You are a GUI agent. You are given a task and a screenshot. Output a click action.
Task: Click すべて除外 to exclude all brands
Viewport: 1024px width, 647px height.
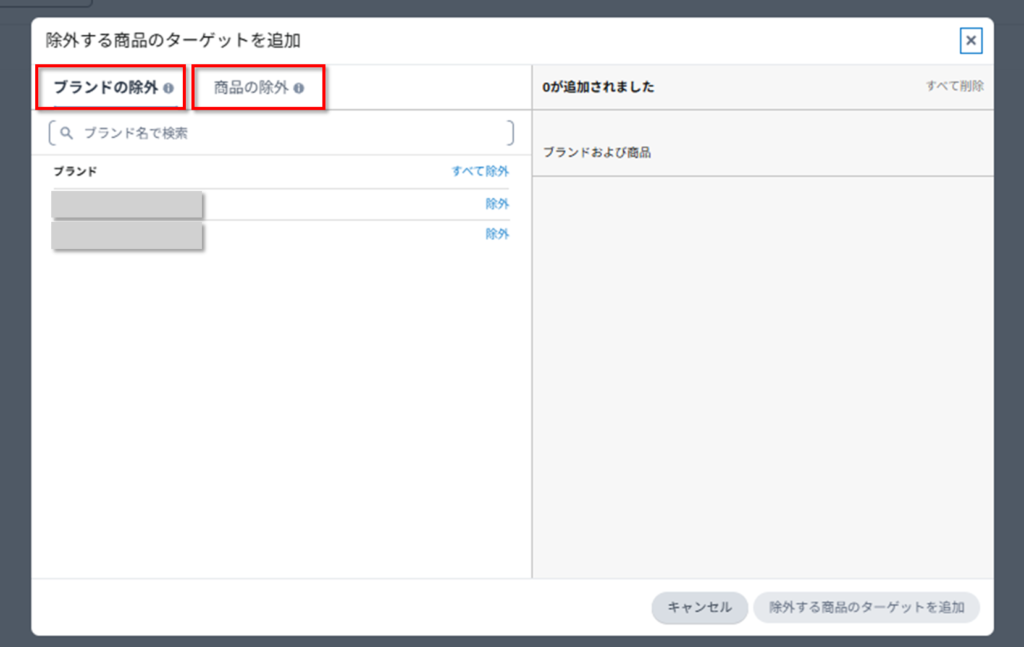[x=480, y=171]
